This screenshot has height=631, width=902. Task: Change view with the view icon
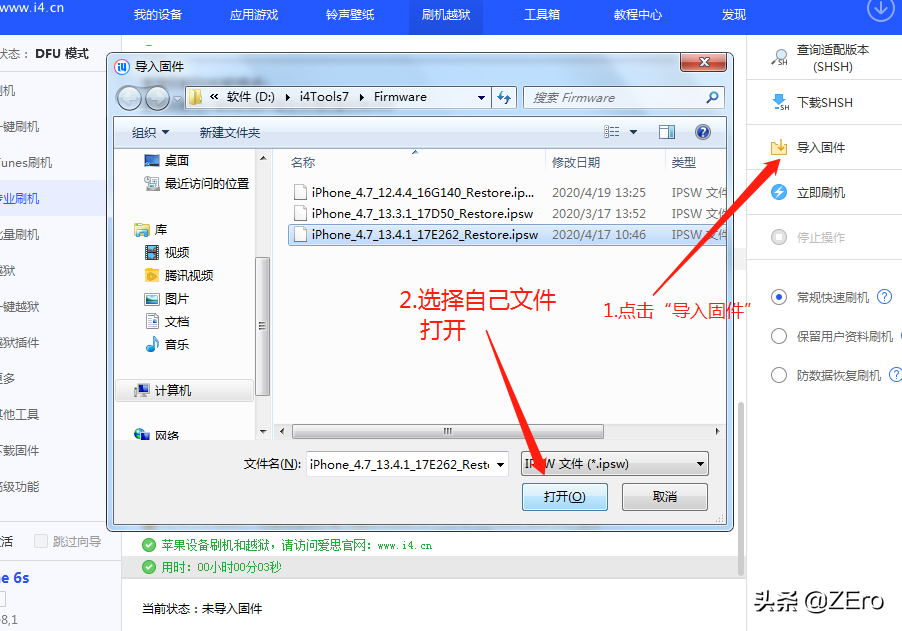tap(611, 132)
